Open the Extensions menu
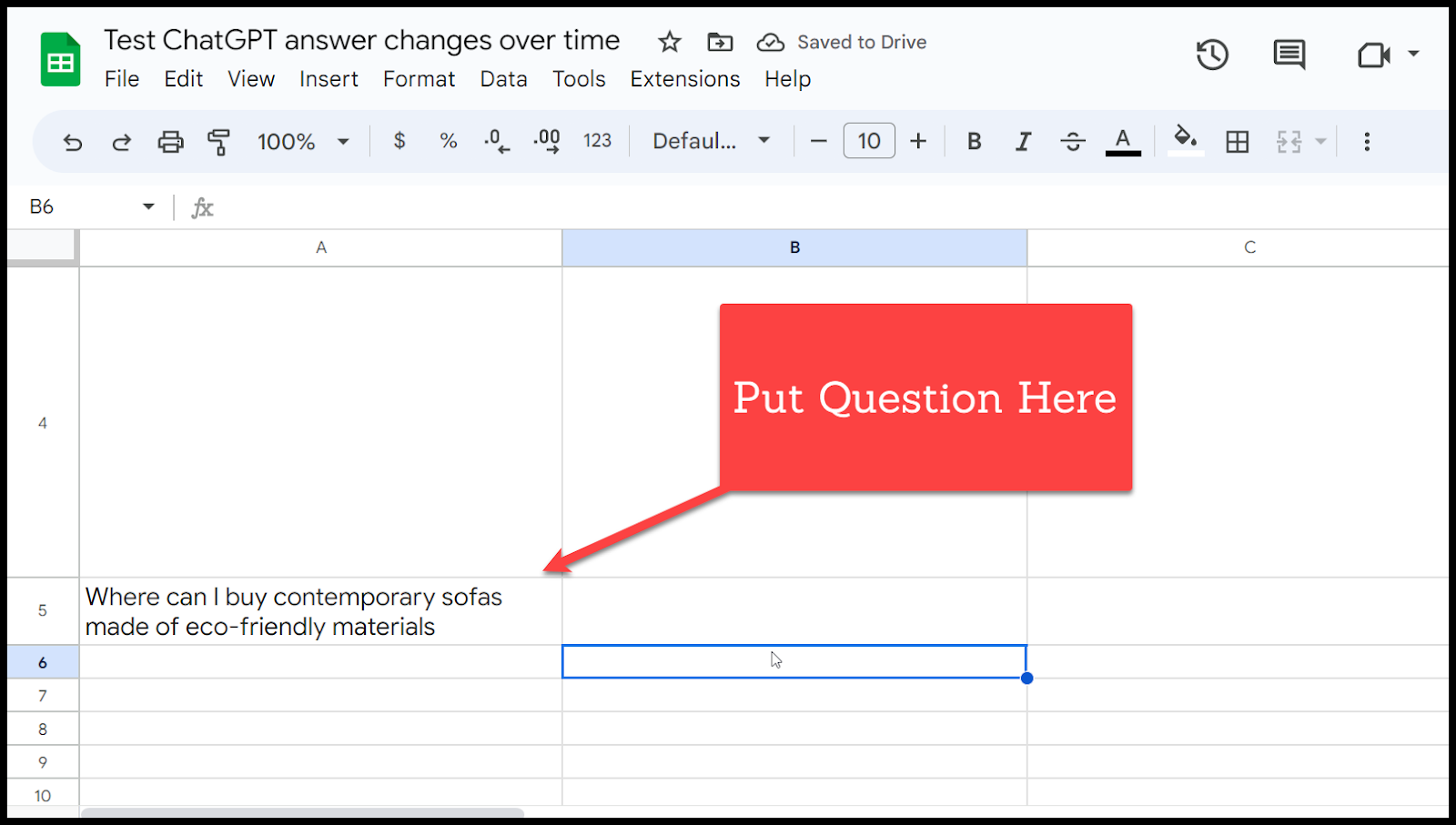 click(684, 79)
